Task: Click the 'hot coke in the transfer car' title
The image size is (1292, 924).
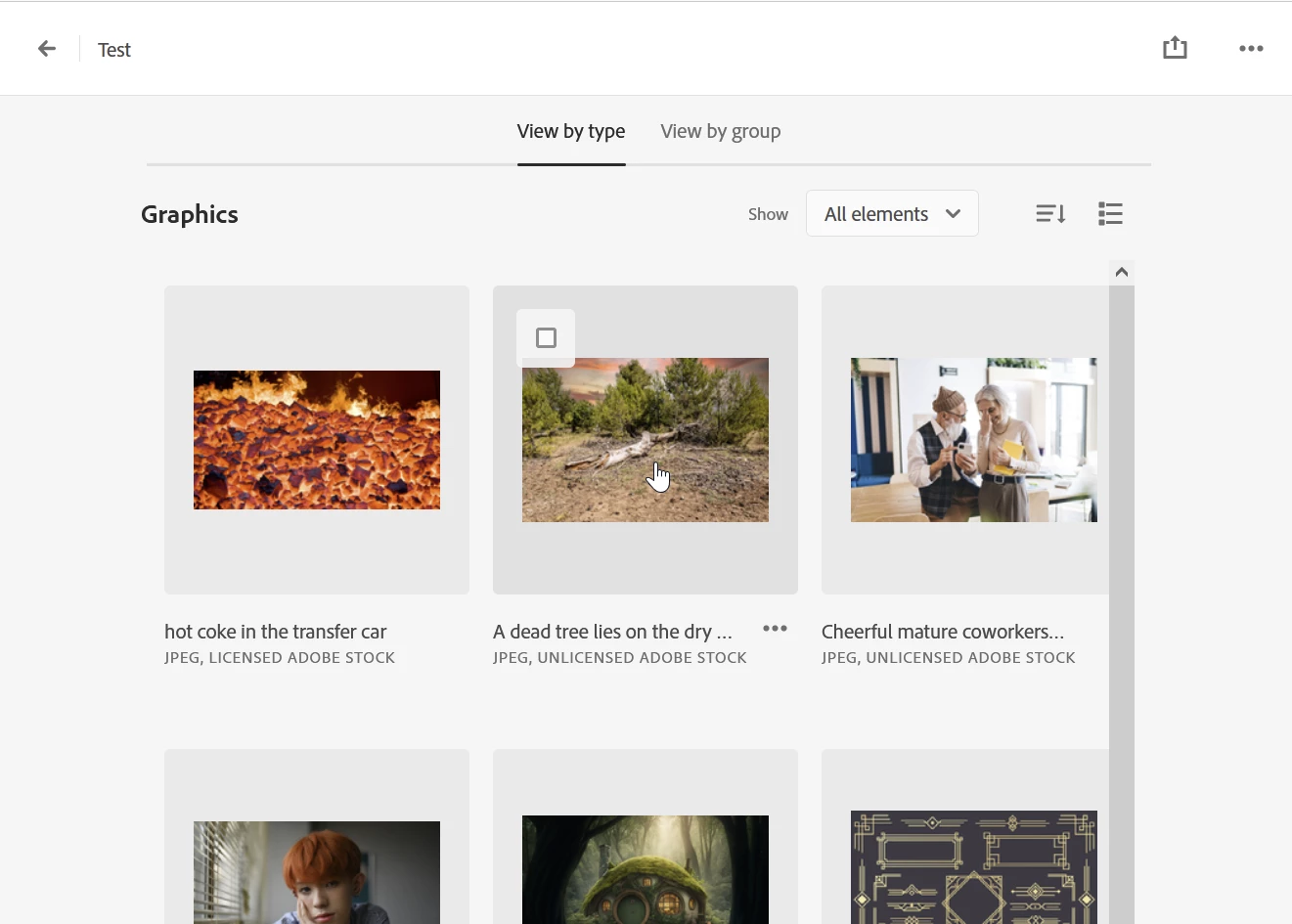Action: pos(276,632)
